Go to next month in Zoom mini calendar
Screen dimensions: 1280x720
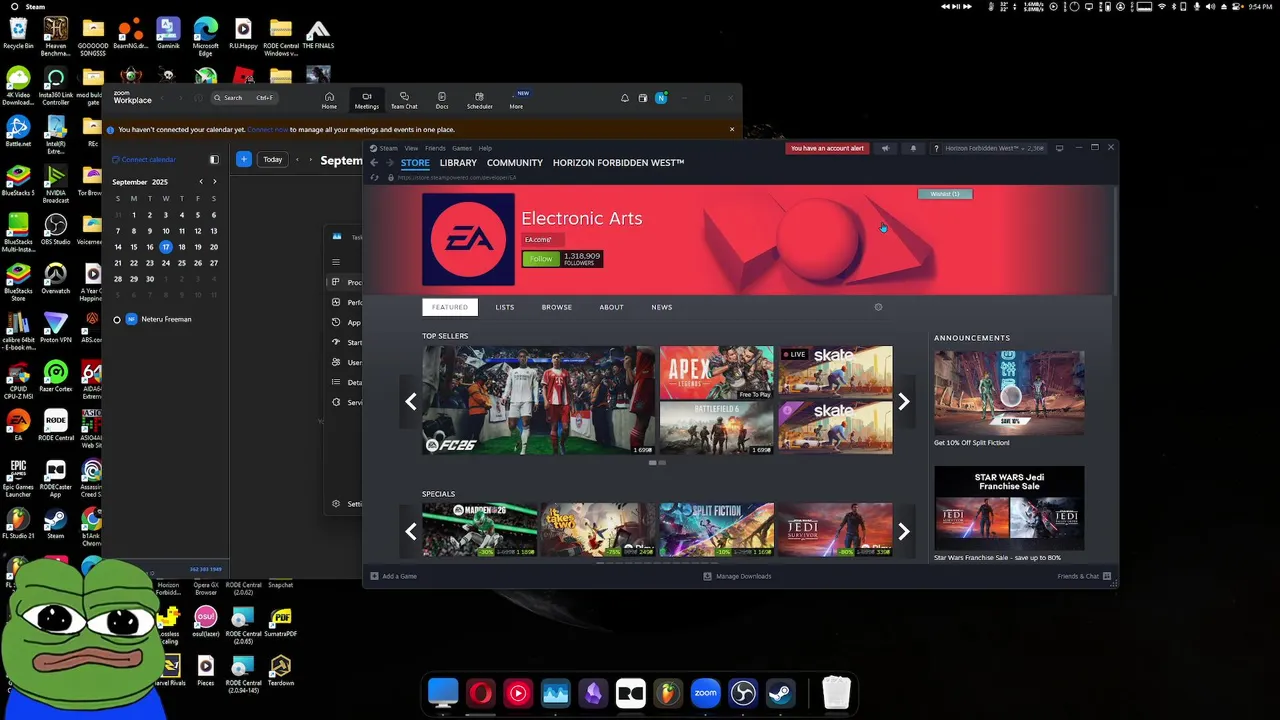pos(214,182)
